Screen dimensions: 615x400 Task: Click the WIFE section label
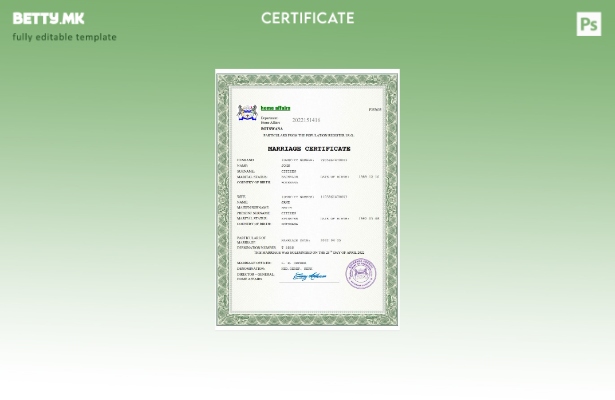pos(242,197)
